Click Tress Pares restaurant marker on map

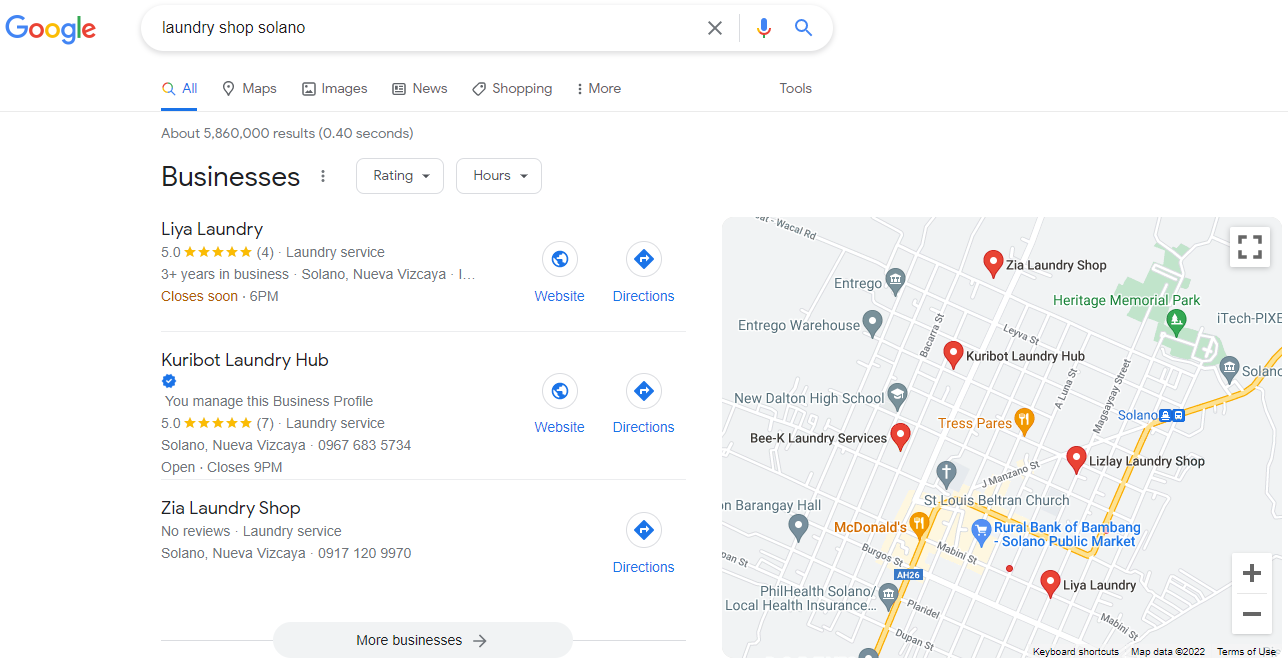point(1024,420)
